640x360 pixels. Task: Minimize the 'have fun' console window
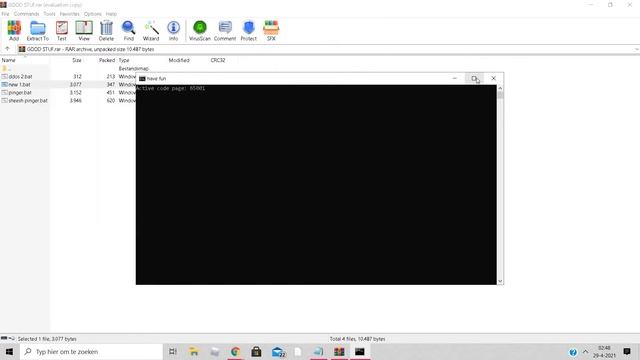pos(455,78)
